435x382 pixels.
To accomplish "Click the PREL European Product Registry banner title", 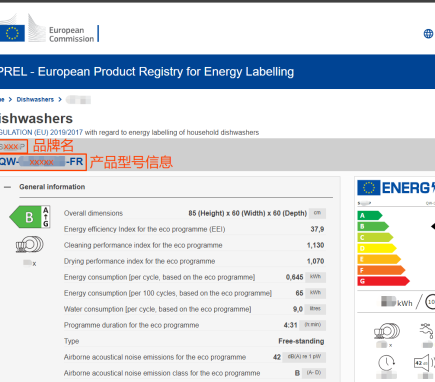I will [x=147, y=72].
